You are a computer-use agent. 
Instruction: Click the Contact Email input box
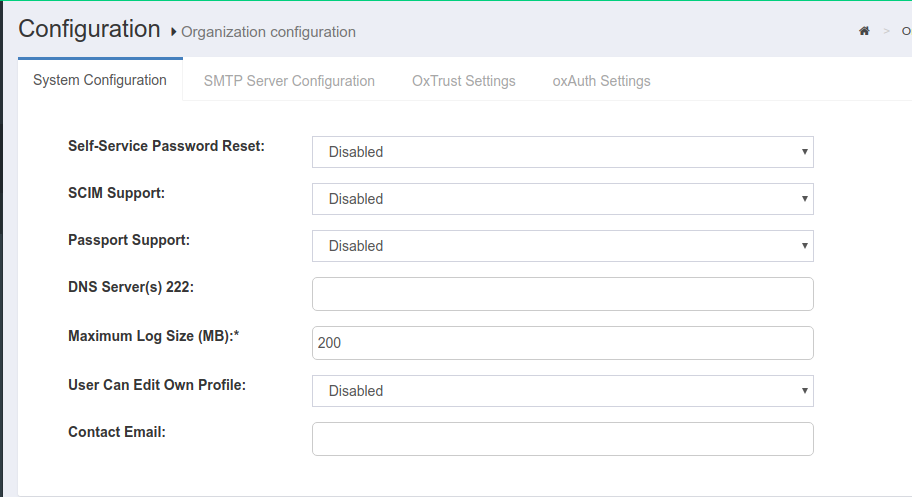[x=562, y=439]
